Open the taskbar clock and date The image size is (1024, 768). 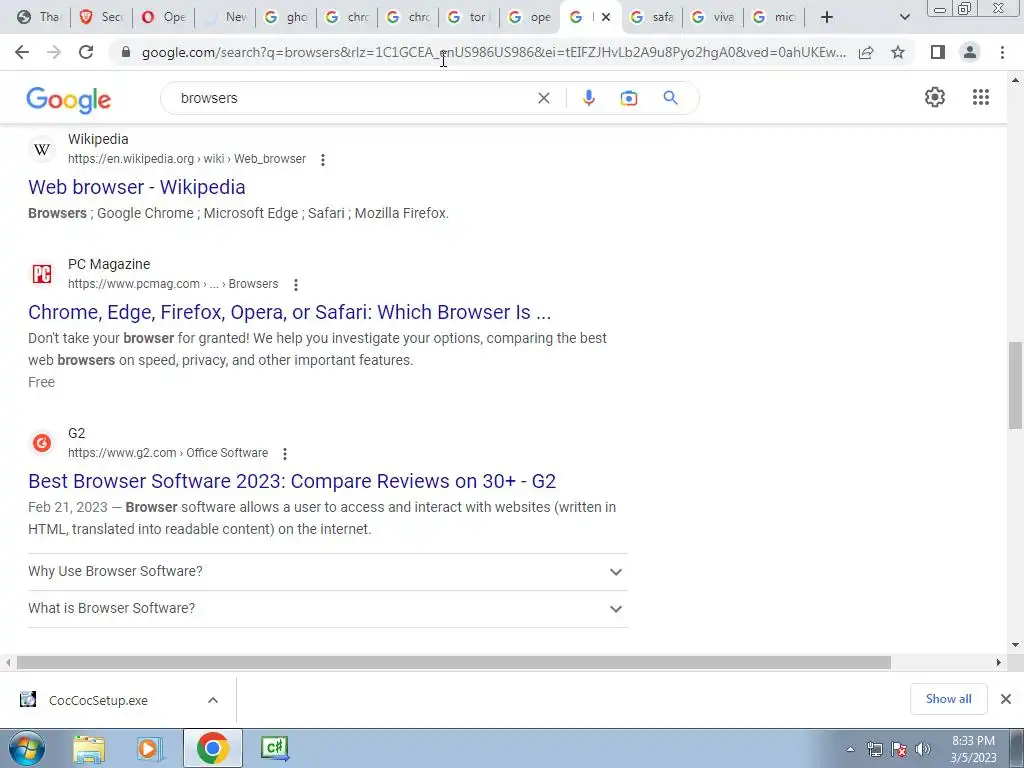pos(974,749)
